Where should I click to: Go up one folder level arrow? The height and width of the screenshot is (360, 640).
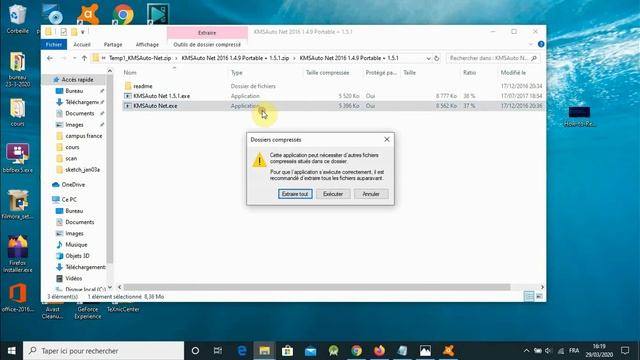(84, 58)
